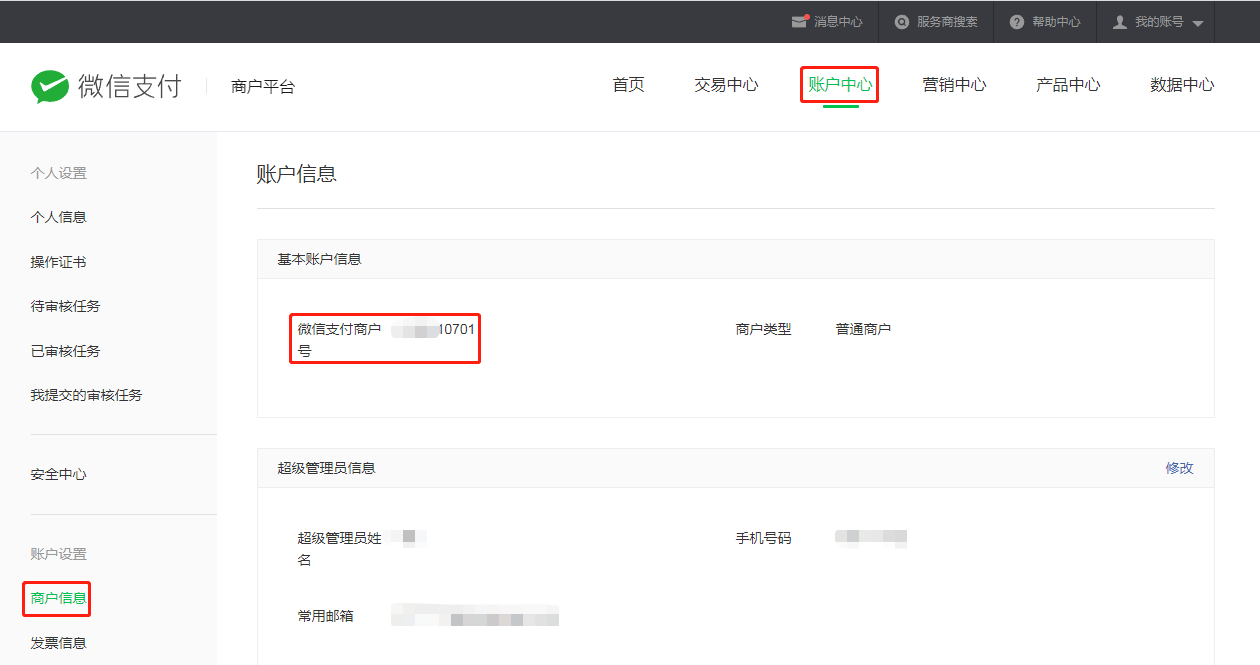Open 我提交的审核任务 in sidebar
This screenshot has width=1260, height=665.
click(86, 395)
